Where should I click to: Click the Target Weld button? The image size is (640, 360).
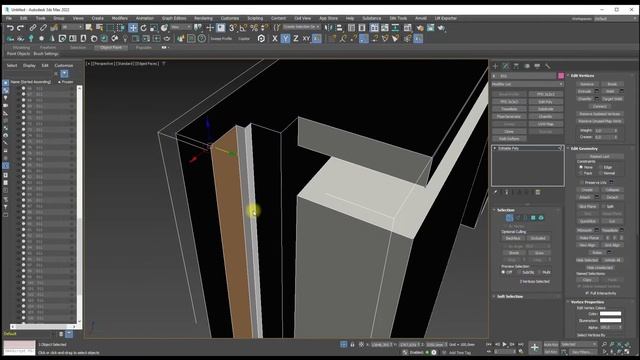point(612,99)
